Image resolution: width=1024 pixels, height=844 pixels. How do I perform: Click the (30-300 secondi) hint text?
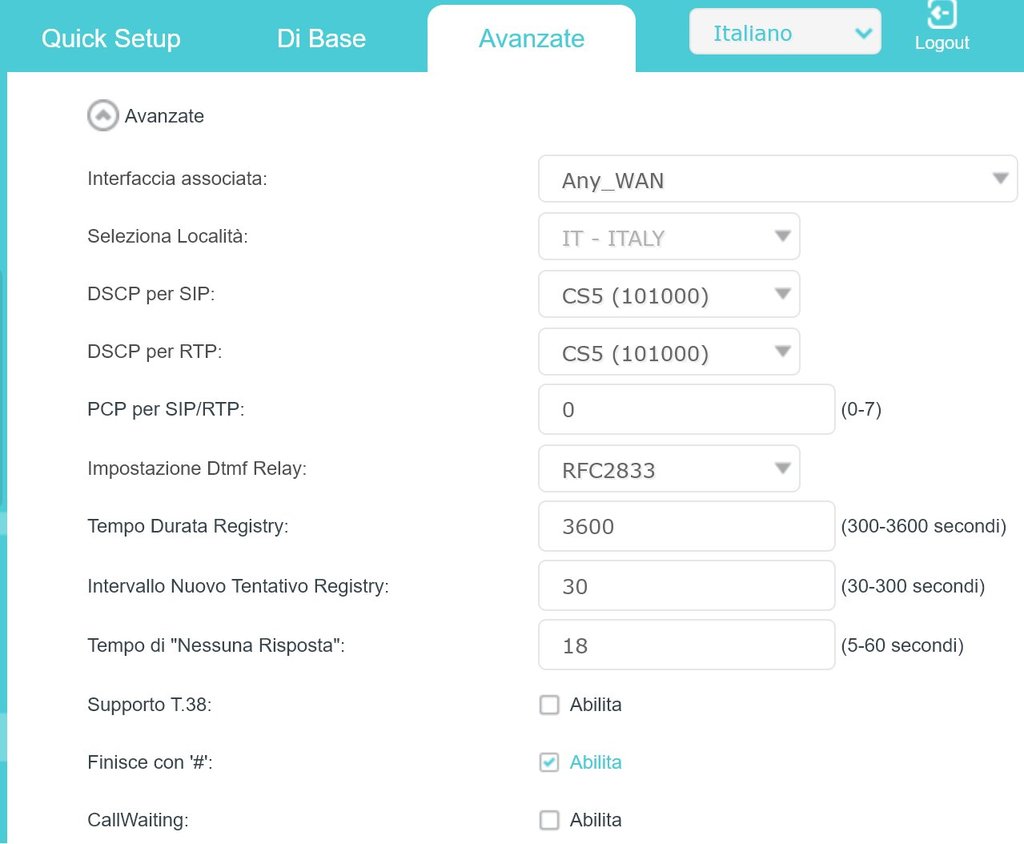coord(912,585)
